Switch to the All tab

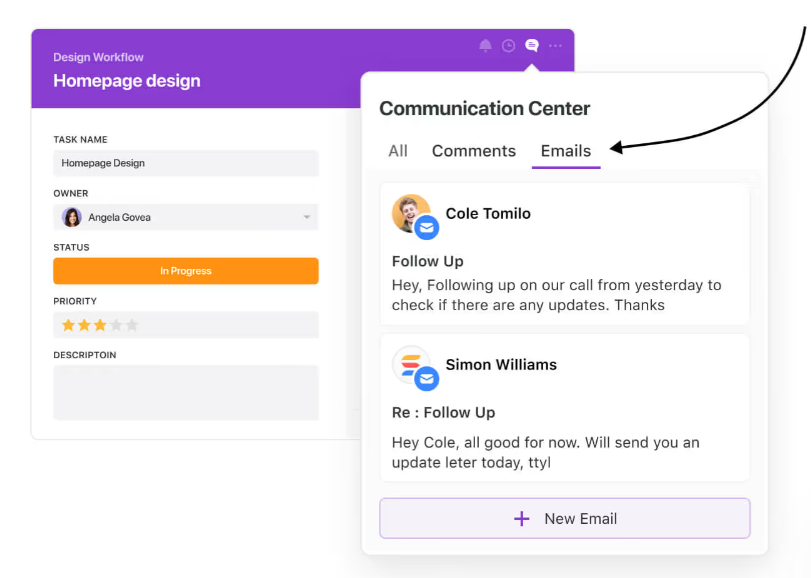[x=398, y=151]
